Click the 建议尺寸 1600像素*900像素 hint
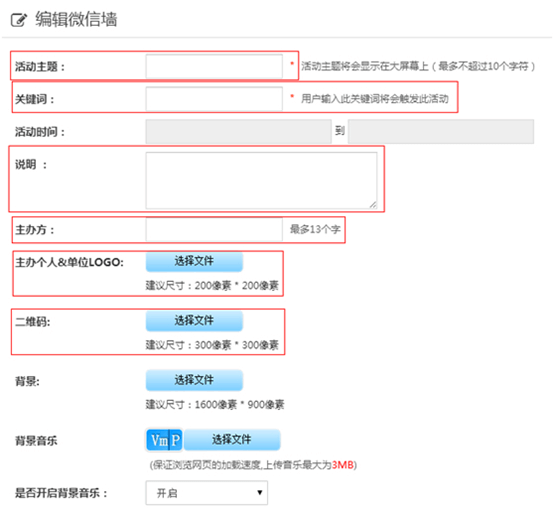Screen dimensions: 554x512 pyautogui.click(x=215, y=405)
